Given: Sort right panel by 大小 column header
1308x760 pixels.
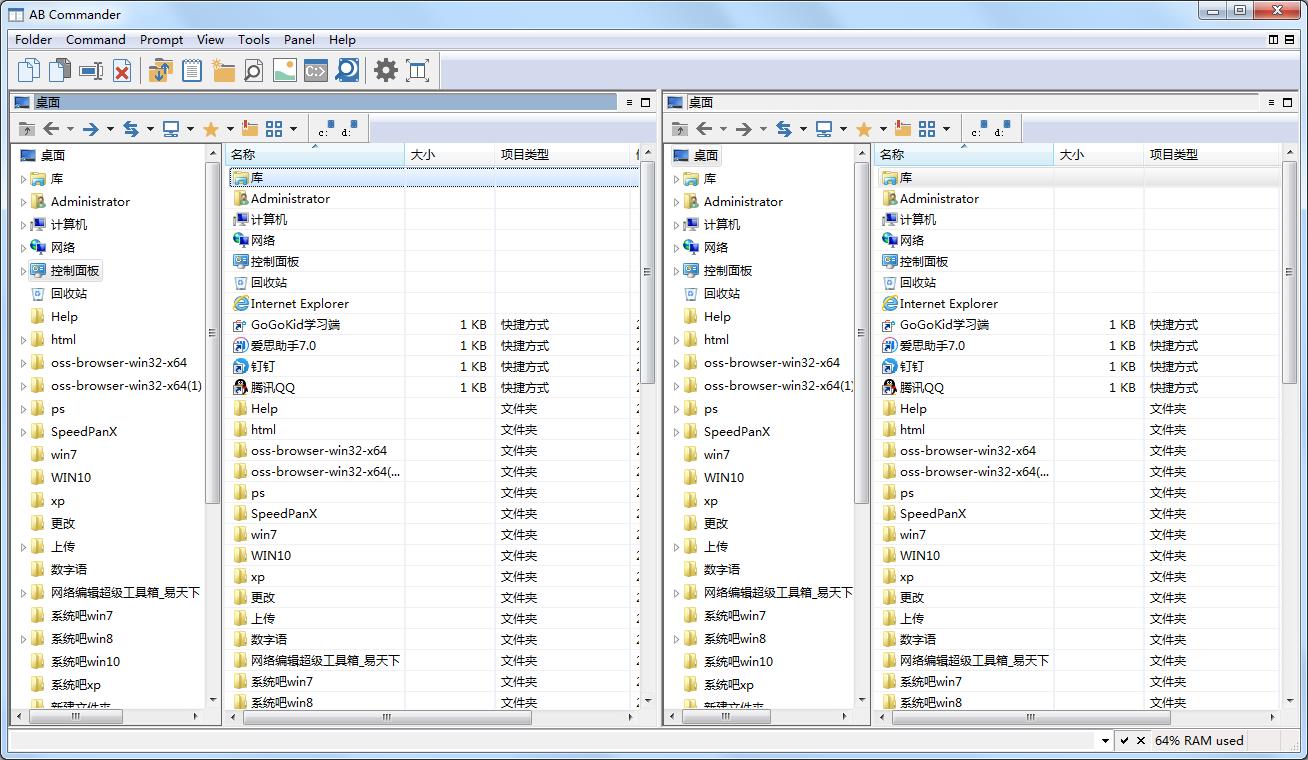Looking at the screenshot, I should tap(1099, 155).
